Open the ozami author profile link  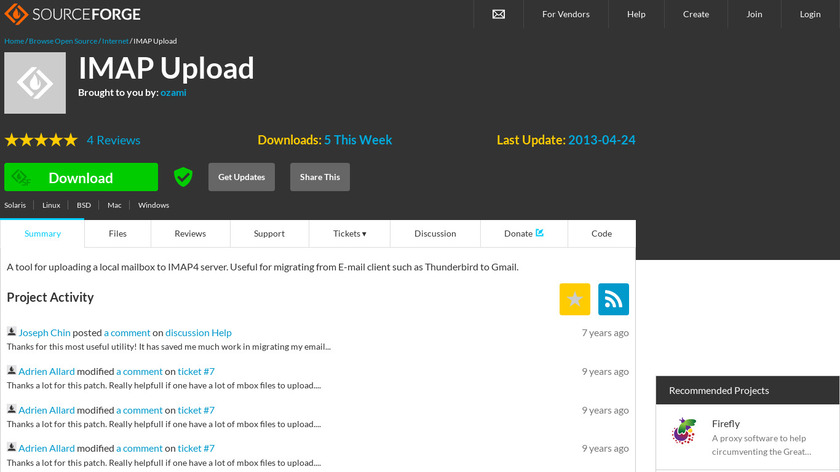coord(173,93)
